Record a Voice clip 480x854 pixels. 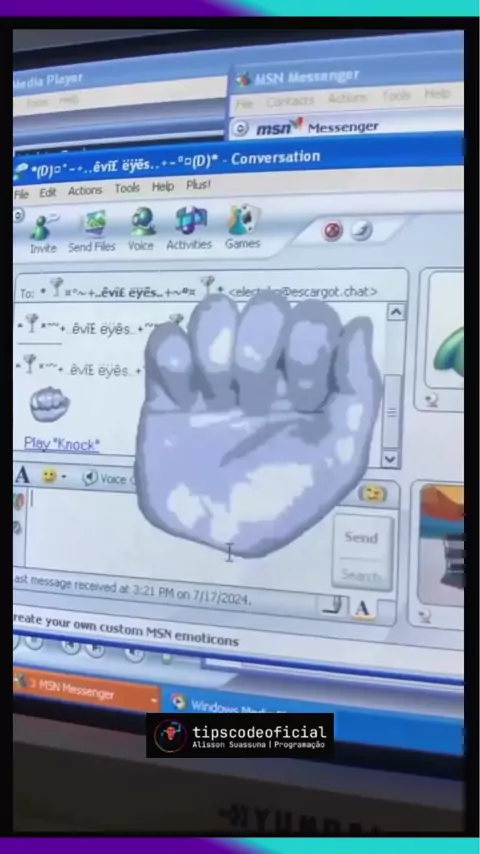tap(109, 479)
